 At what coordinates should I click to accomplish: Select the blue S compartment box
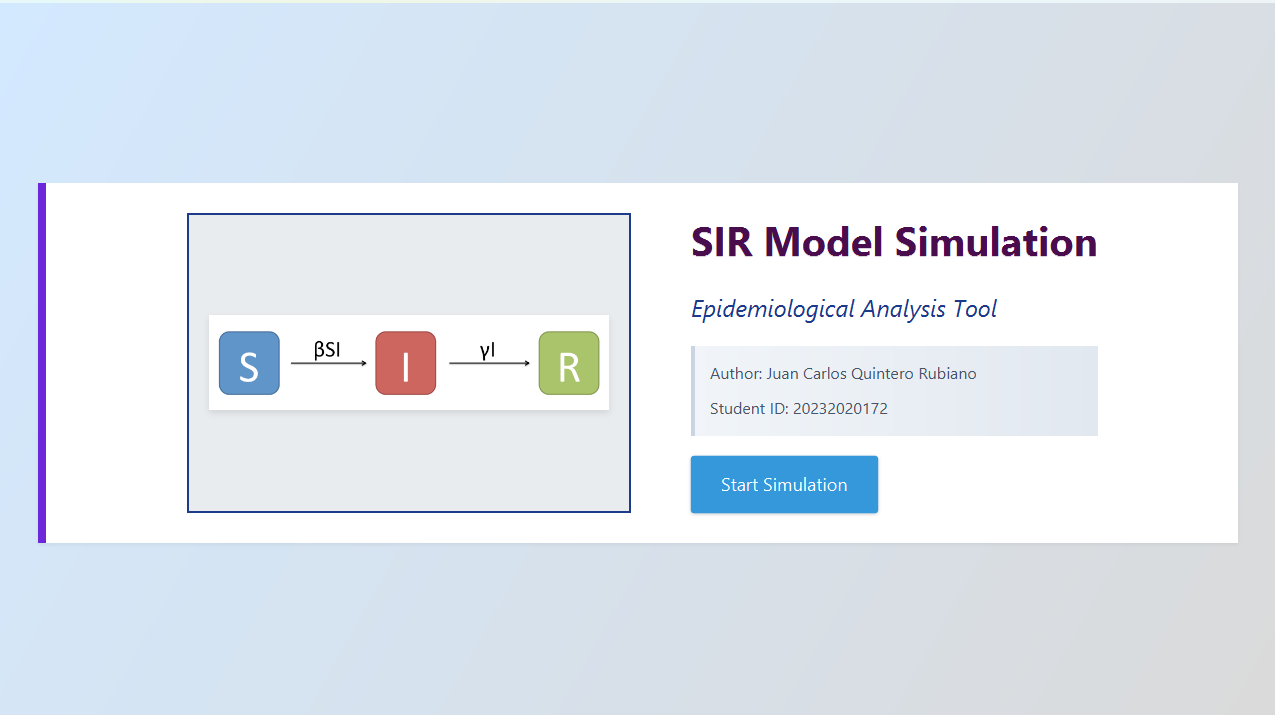point(249,363)
